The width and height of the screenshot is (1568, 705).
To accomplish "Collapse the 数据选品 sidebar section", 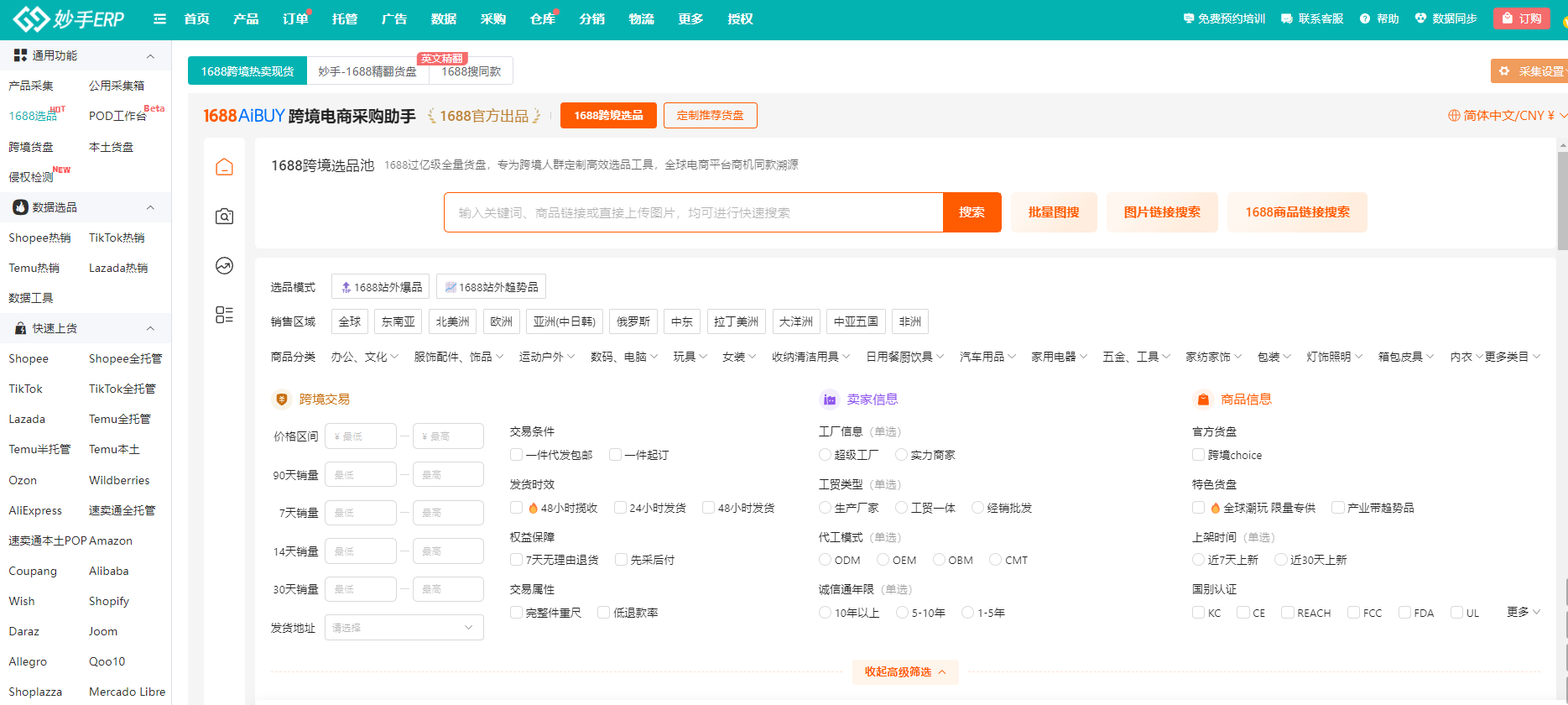I will [150, 207].
